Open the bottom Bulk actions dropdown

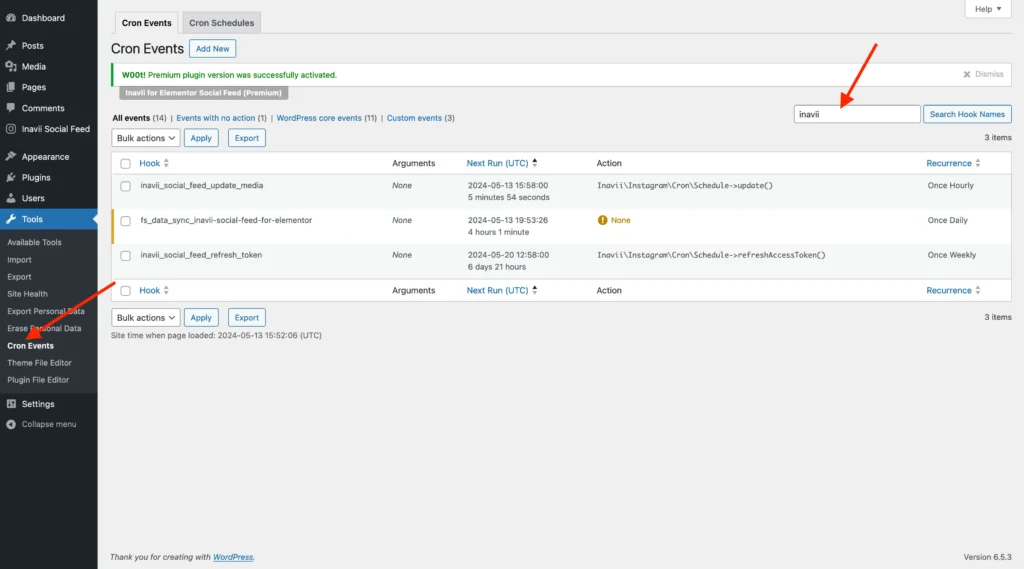[146, 317]
